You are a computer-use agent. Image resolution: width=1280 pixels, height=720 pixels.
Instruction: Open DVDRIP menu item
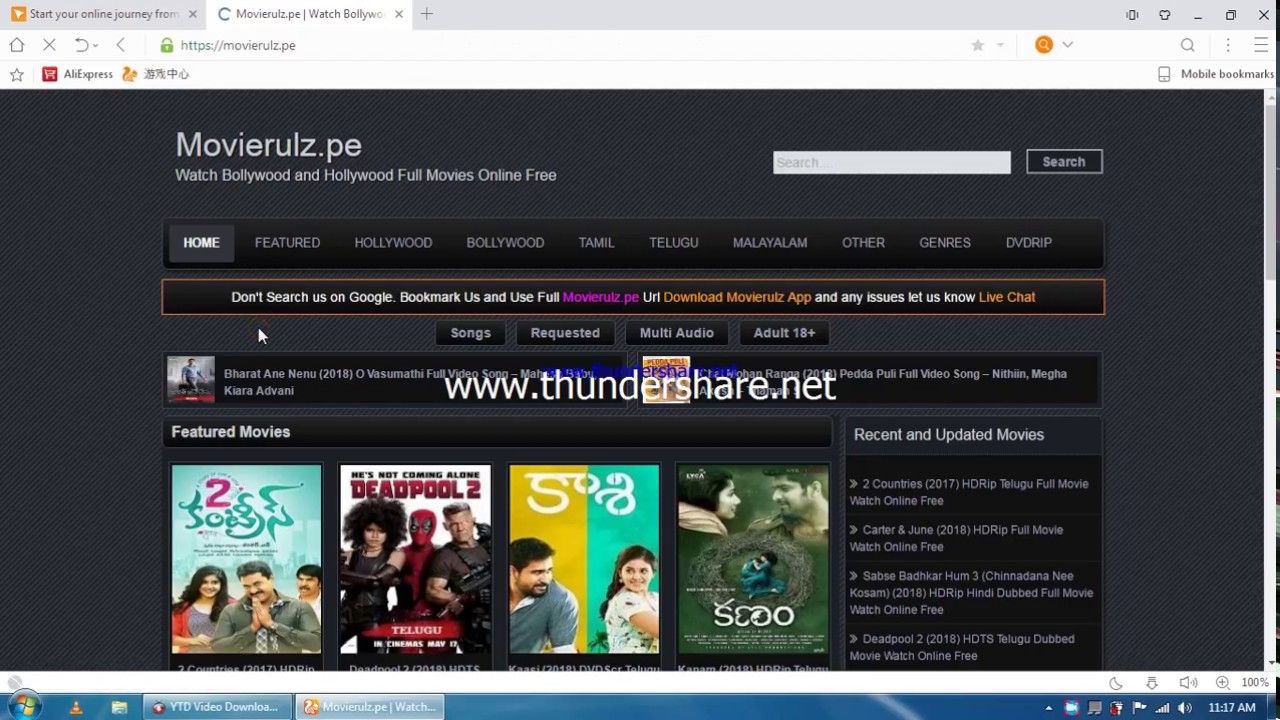click(1029, 243)
